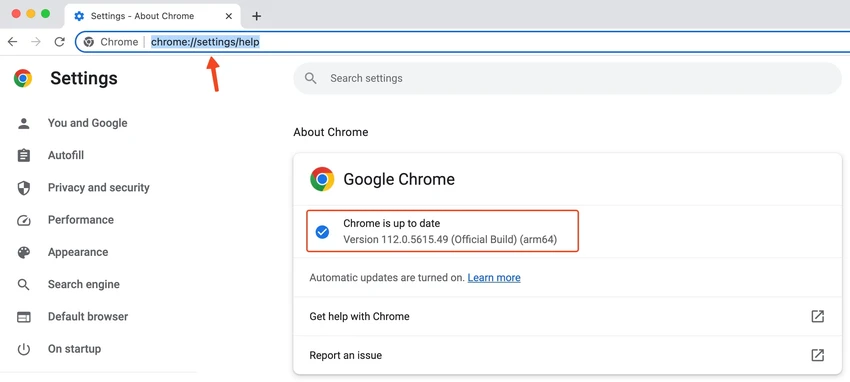Click the Learn more link

494,277
